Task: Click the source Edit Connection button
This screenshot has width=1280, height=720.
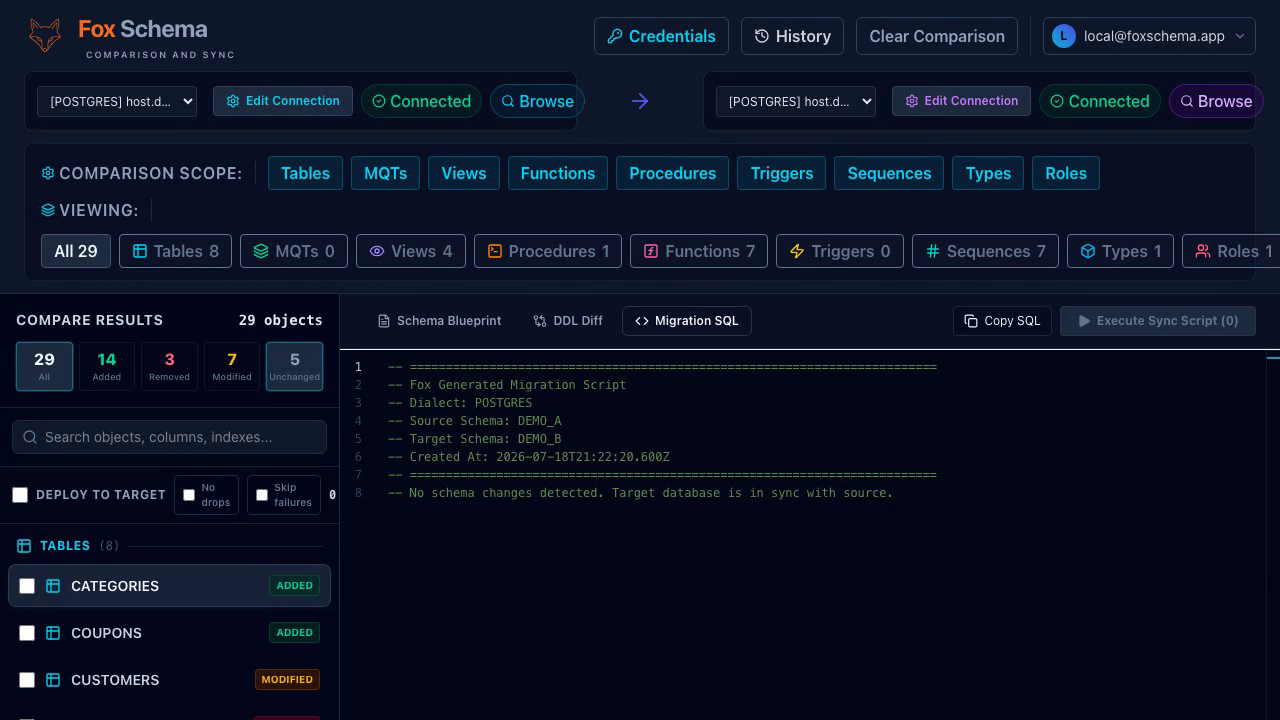Action: click(283, 101)
